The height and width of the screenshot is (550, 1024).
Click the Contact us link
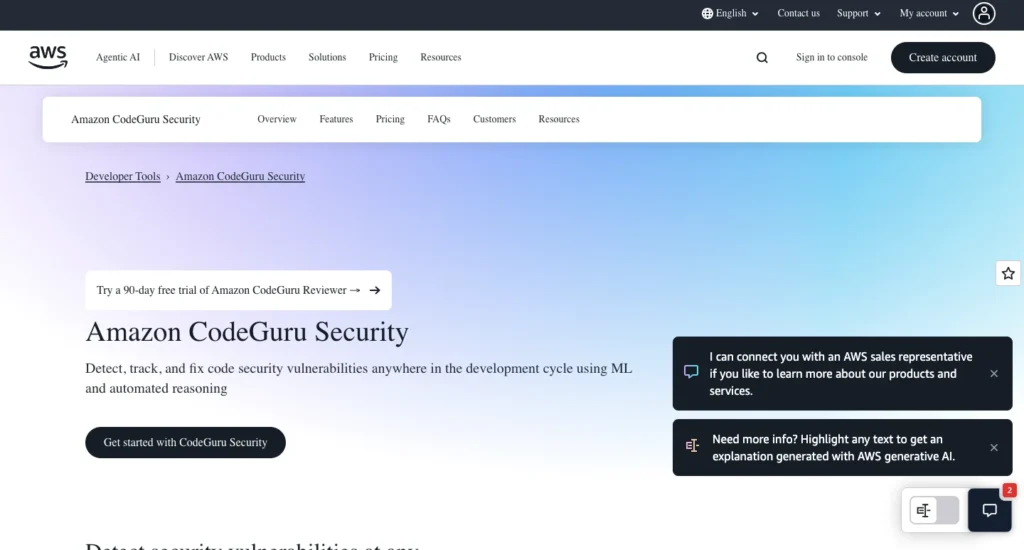click(x=798, y=13)
